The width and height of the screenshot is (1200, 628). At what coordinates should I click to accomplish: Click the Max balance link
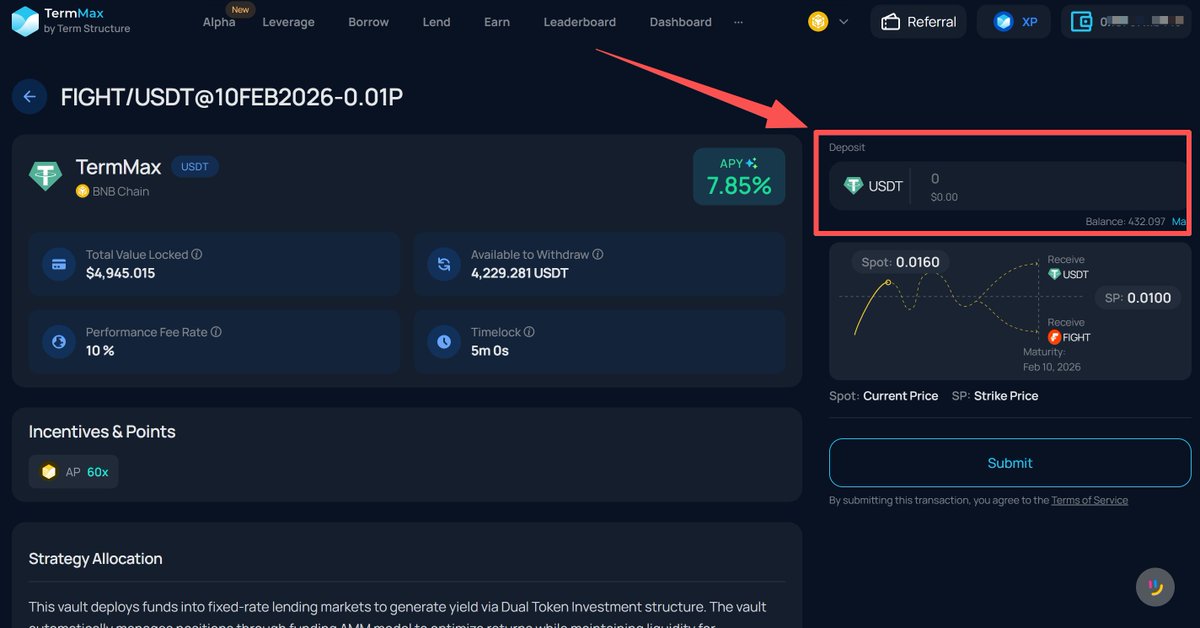click(1179, 222)
